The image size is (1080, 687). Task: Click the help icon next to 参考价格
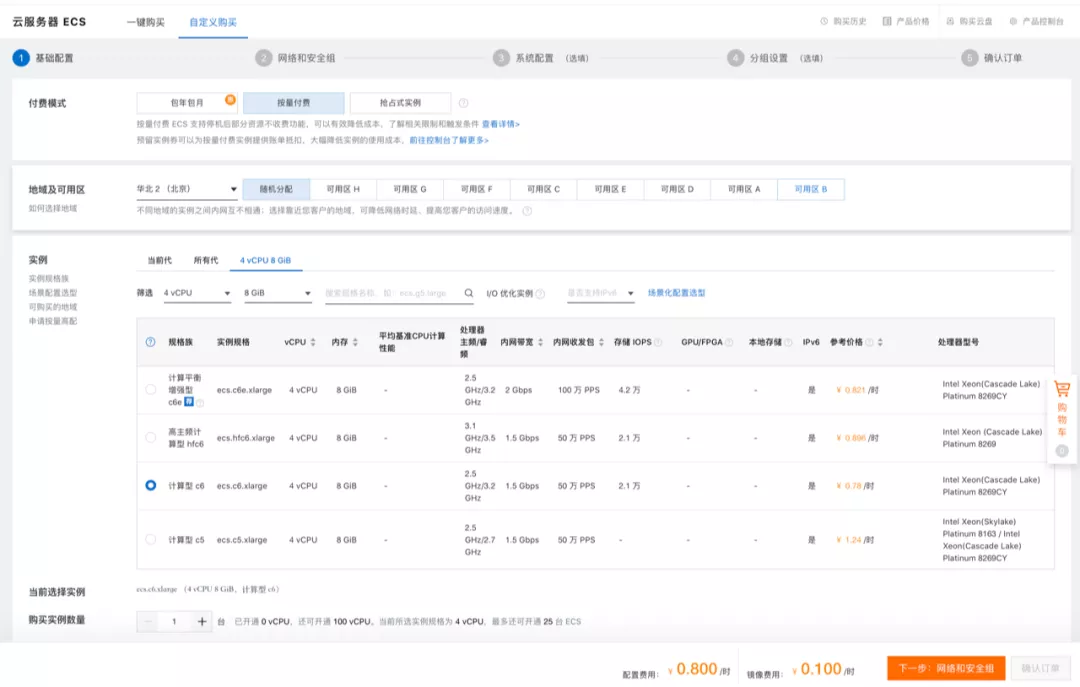tap(869, 342)
